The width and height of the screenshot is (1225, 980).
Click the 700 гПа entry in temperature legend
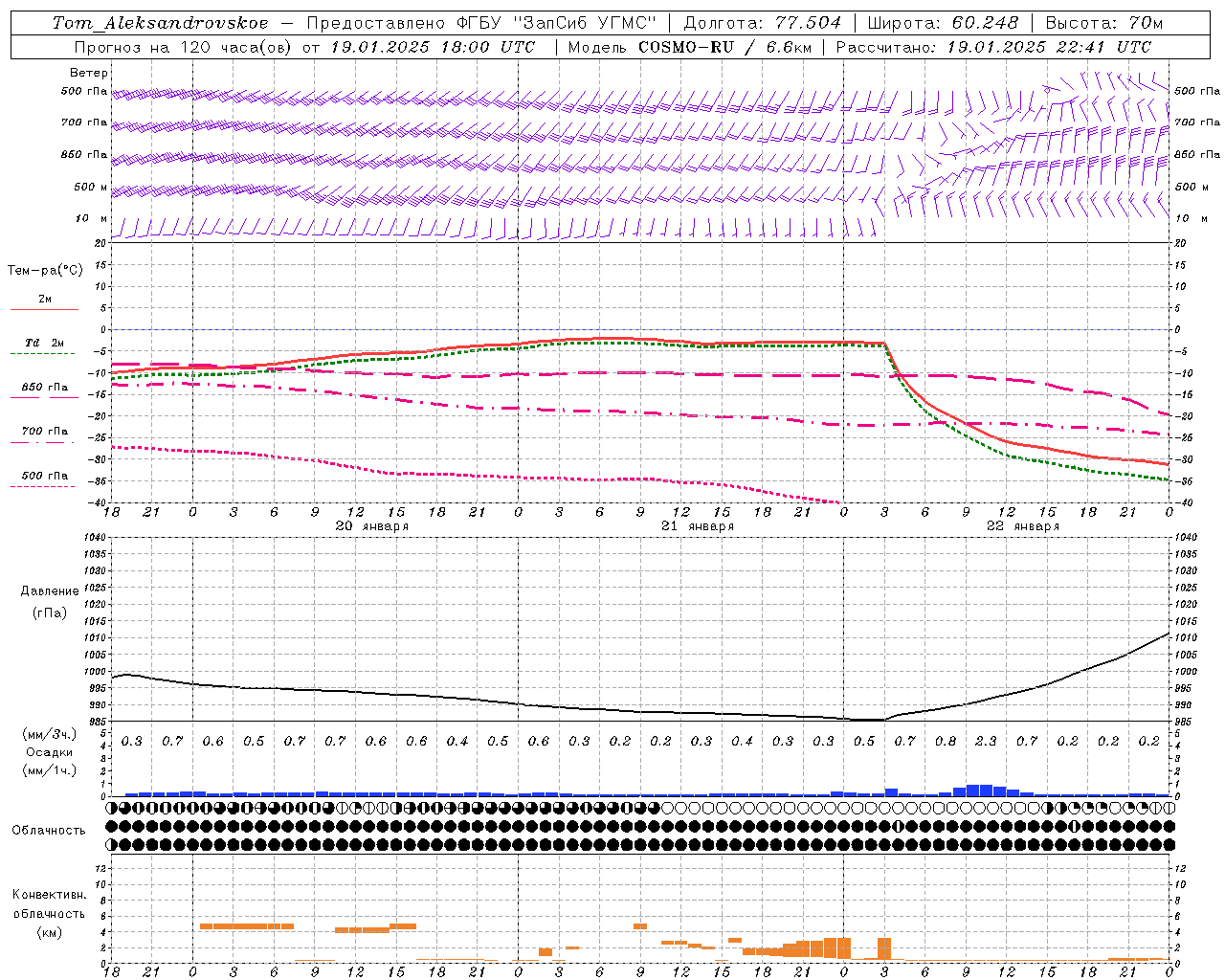pyautogui.click(x=45, y=431)
